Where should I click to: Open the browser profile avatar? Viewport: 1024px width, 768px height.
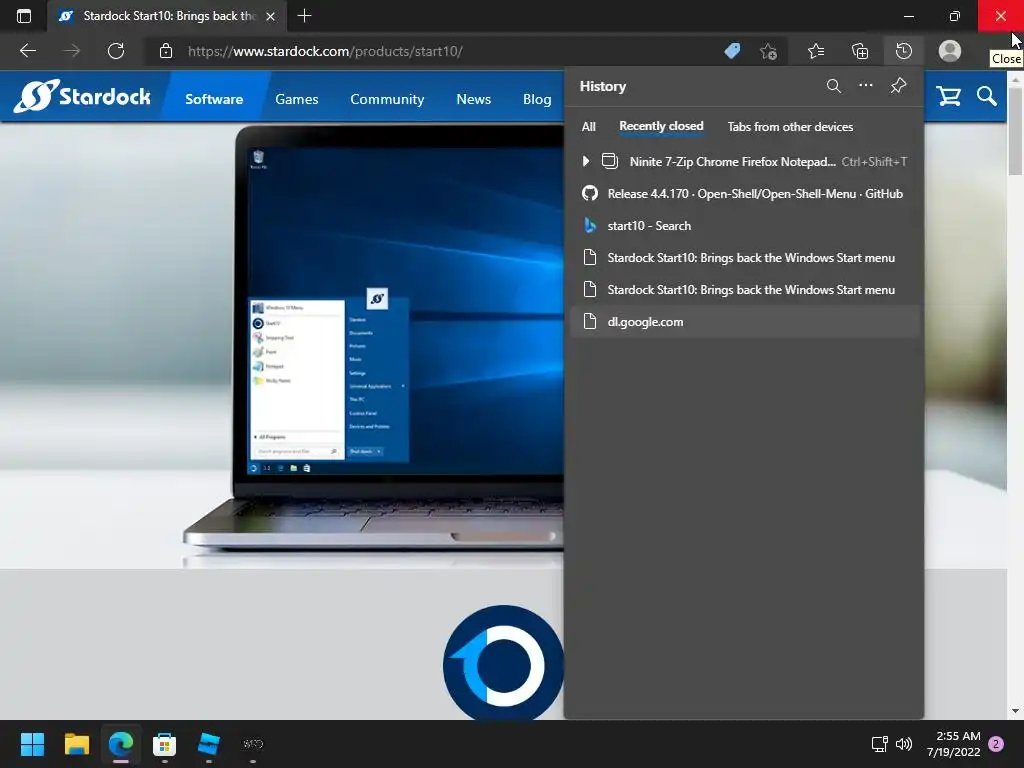point(950,51)
